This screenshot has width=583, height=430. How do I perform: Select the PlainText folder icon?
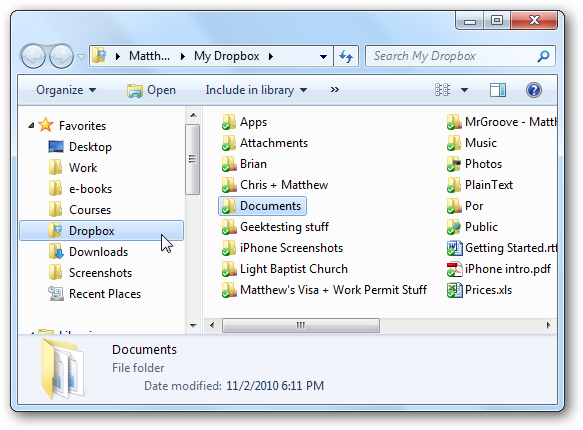pos(454,185)
